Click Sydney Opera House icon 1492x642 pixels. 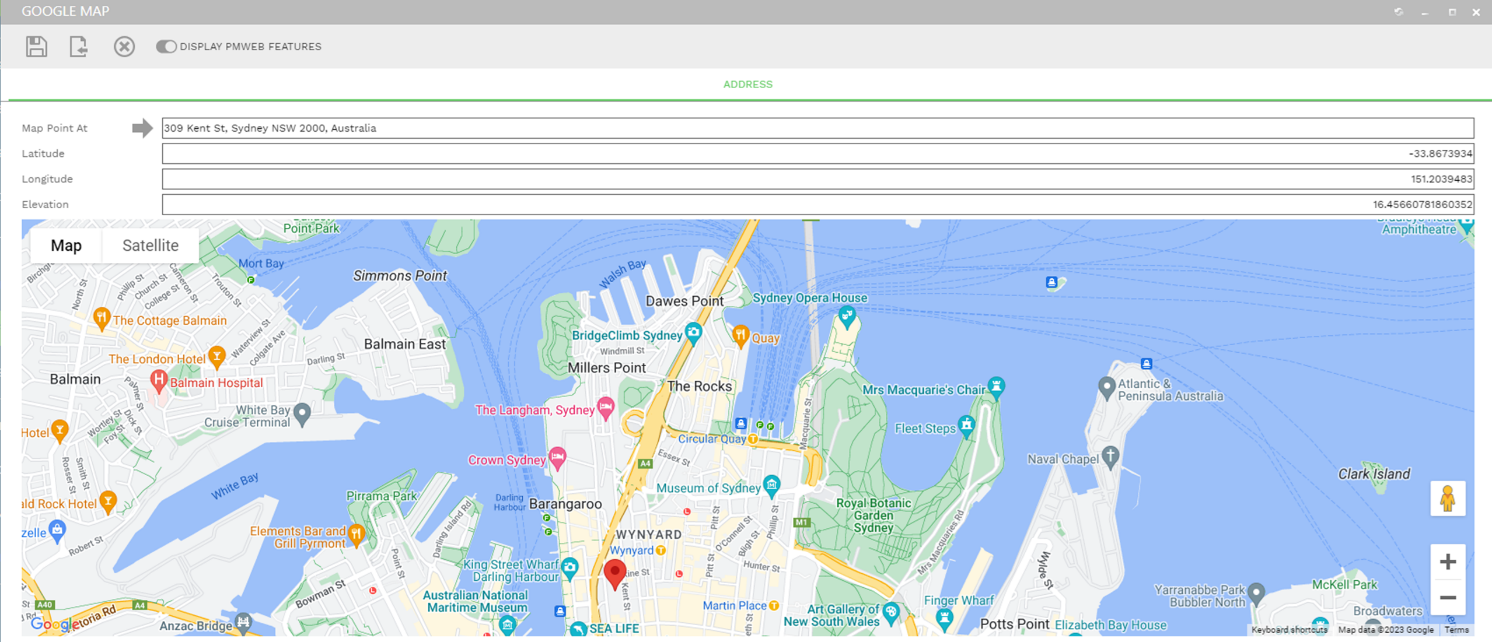[848, 318]
